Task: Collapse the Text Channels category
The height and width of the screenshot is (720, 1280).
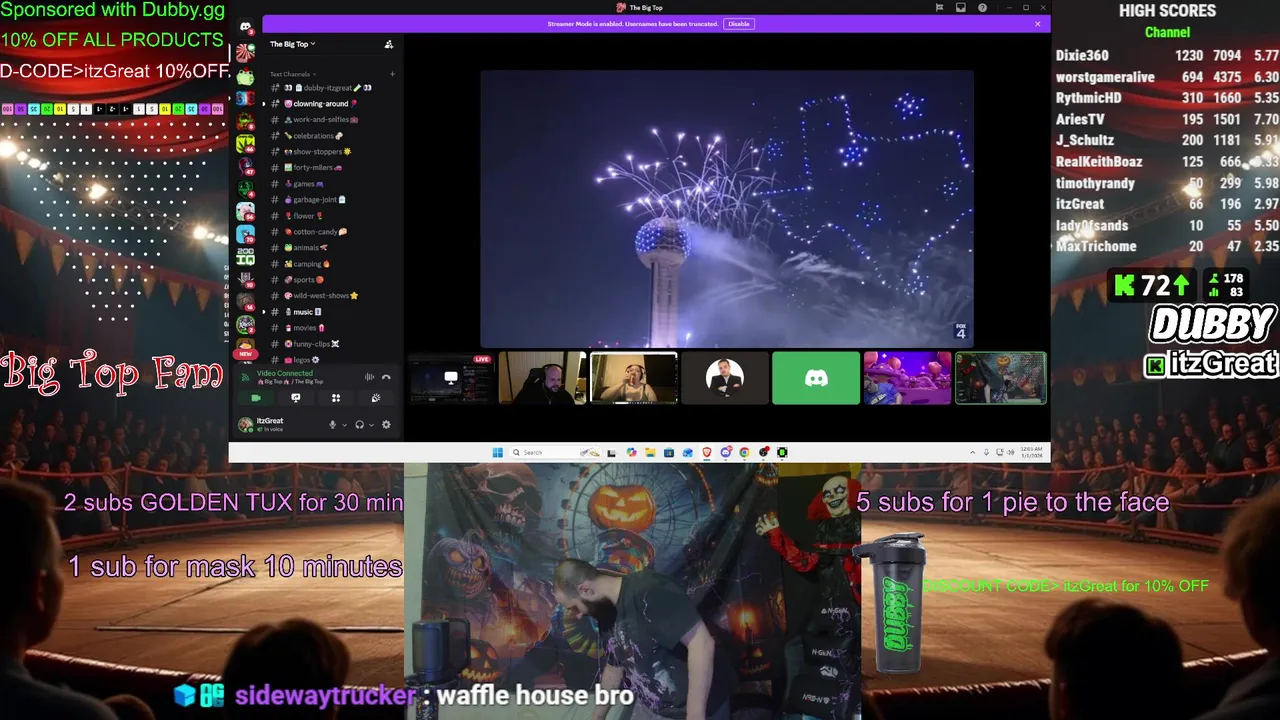Action: click(x=292, y=74)
